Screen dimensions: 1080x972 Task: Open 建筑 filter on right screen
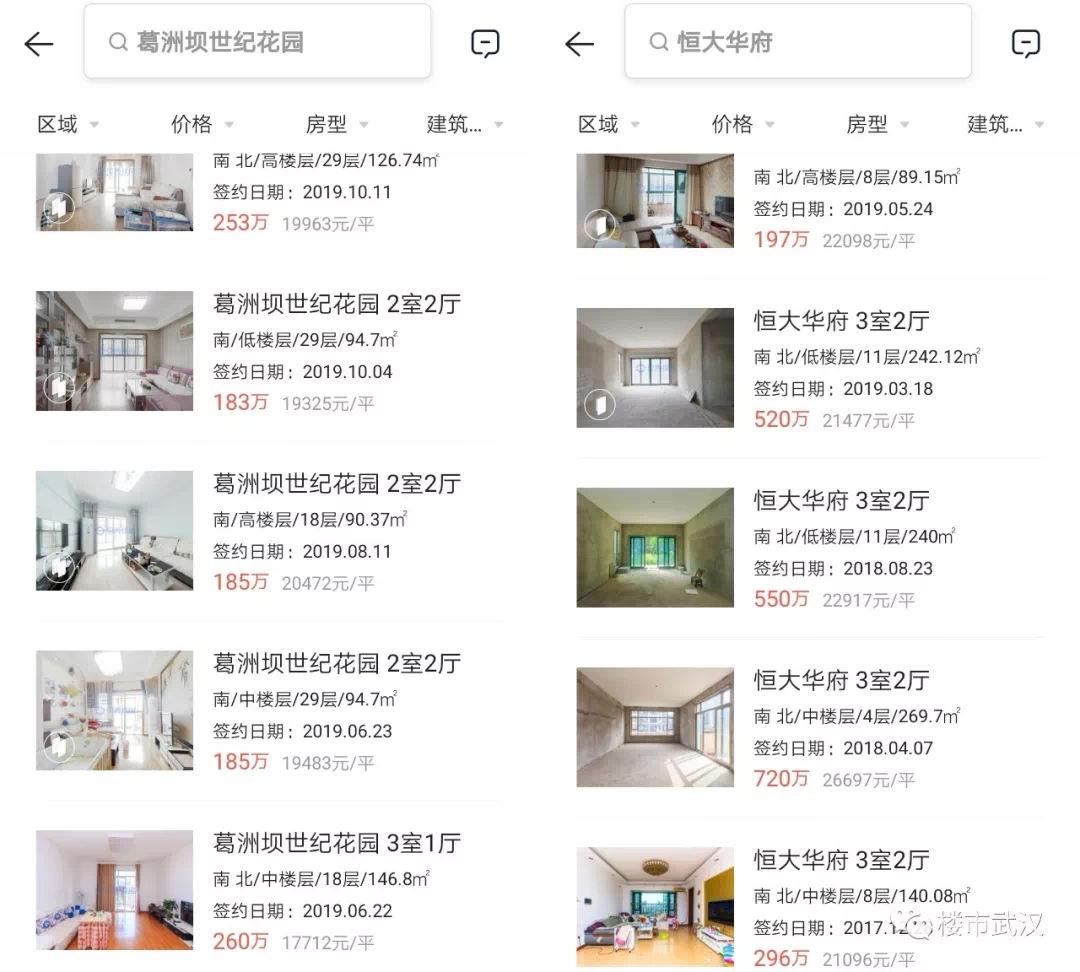[x=1005, y=125]
